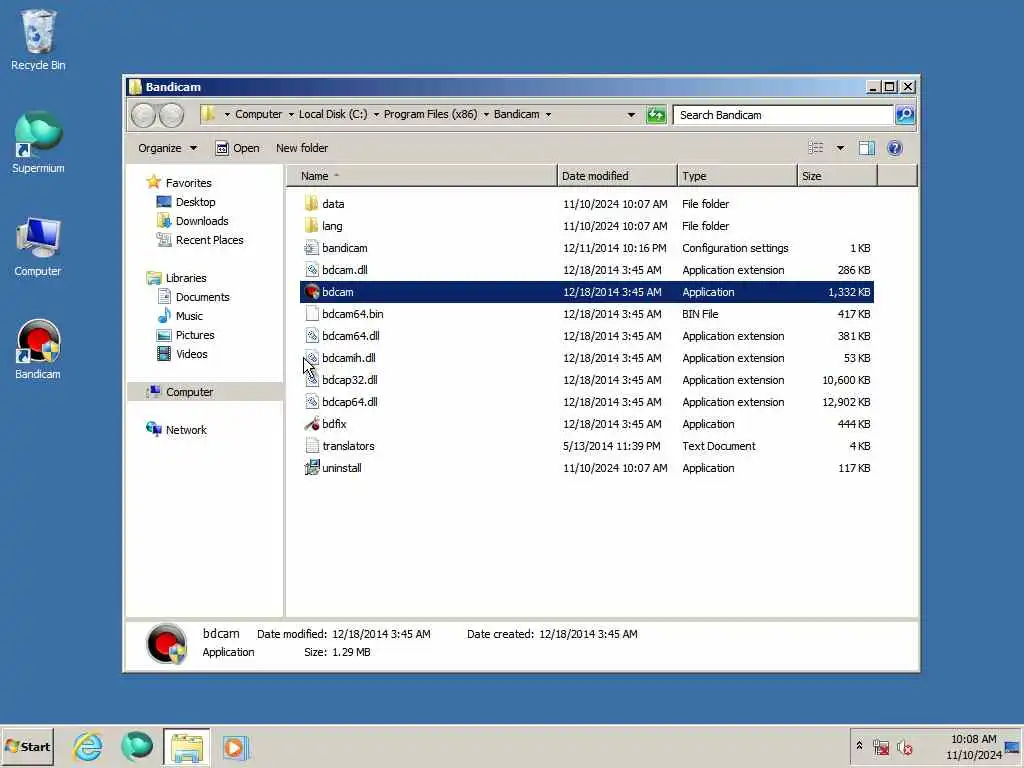Select Libraries in the navigation pane
1024x768 pixels.
click(185, 278)
